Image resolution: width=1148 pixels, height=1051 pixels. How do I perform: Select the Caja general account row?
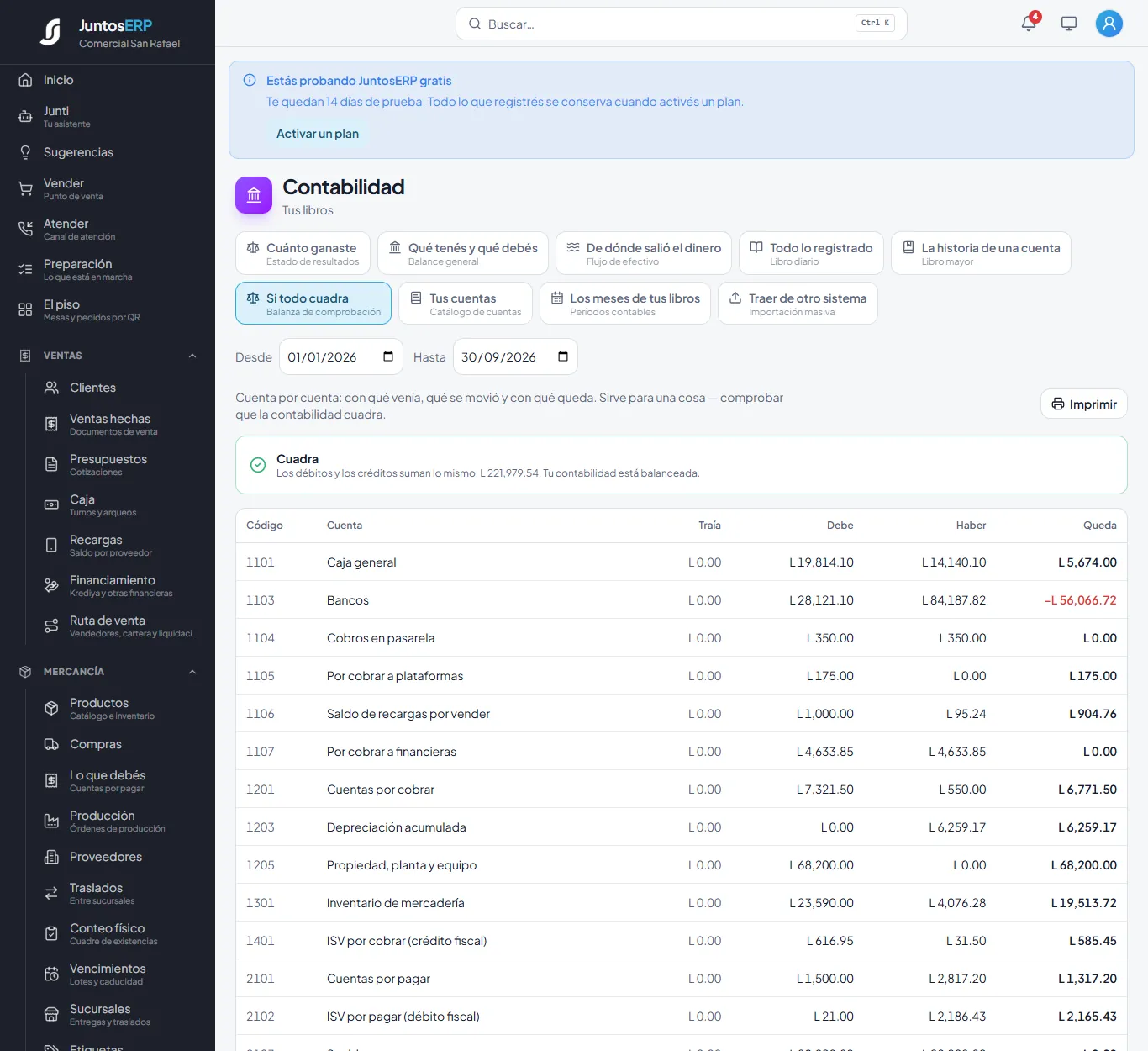tap(682, 562)
